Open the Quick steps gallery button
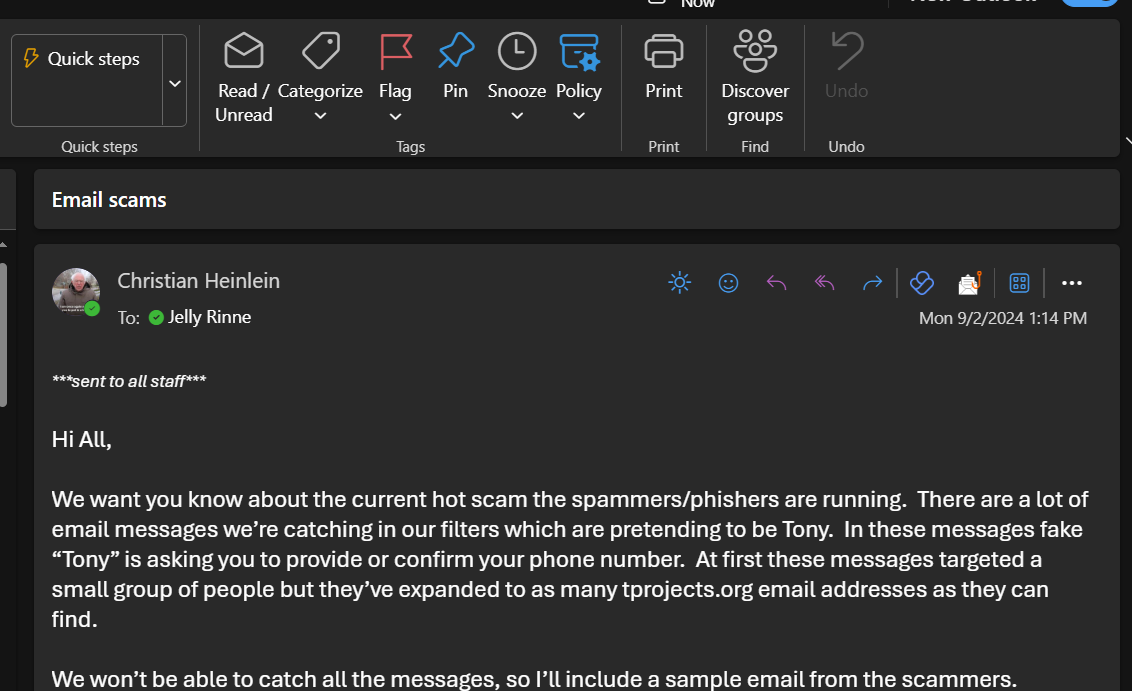The width and height of the screenshot is (1132, 691). point(87,80)
